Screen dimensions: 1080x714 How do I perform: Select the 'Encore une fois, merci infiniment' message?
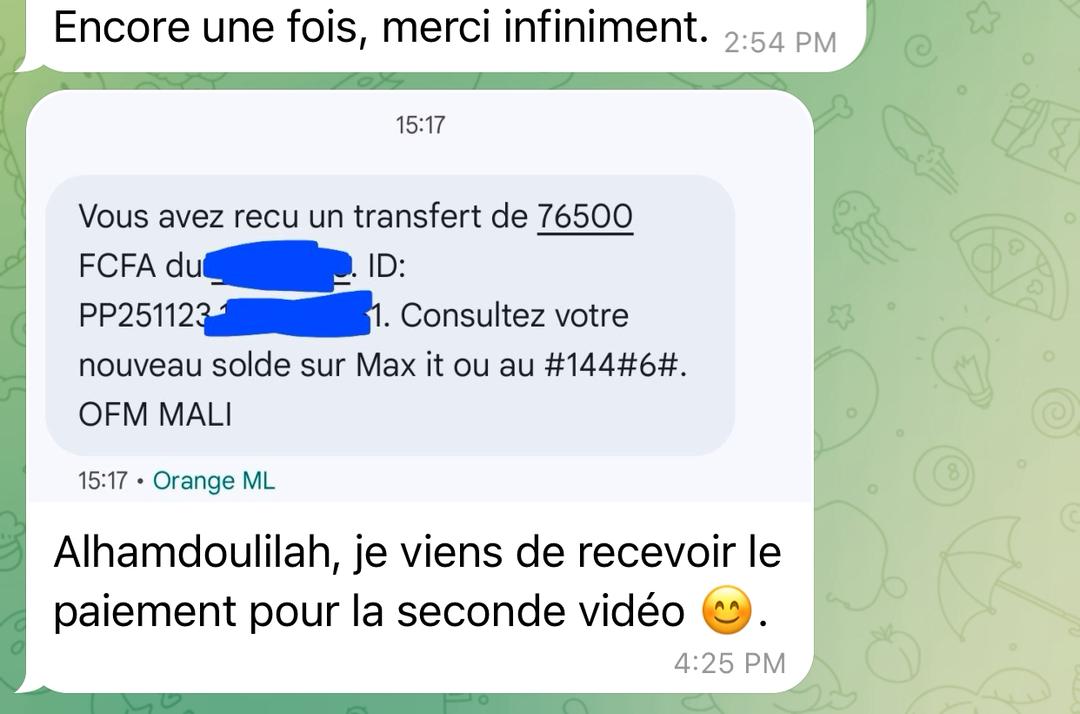coord(381,28)
